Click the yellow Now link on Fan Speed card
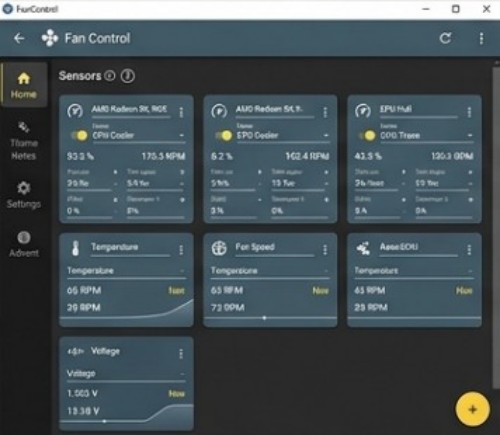Viewport: 500px width, 435px height. click(320, 291)
